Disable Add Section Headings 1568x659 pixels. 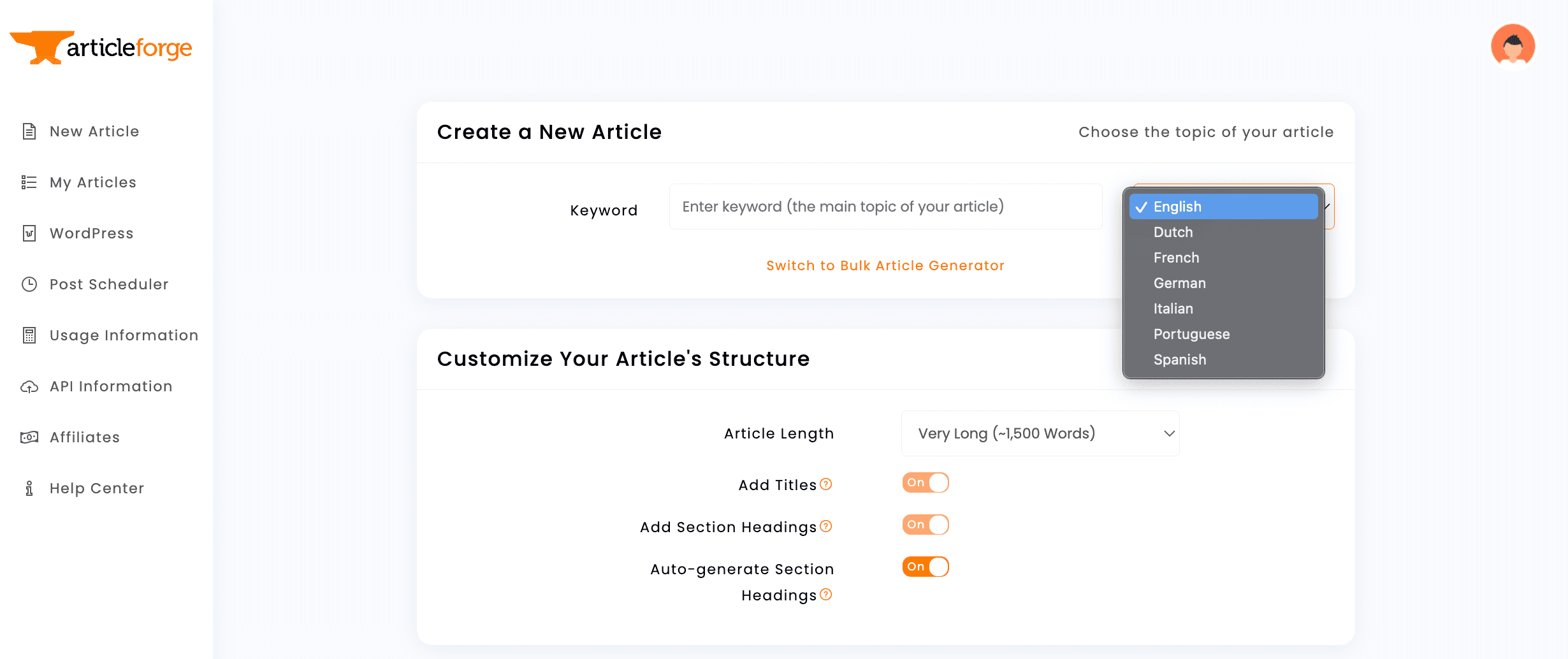(925, 525)
